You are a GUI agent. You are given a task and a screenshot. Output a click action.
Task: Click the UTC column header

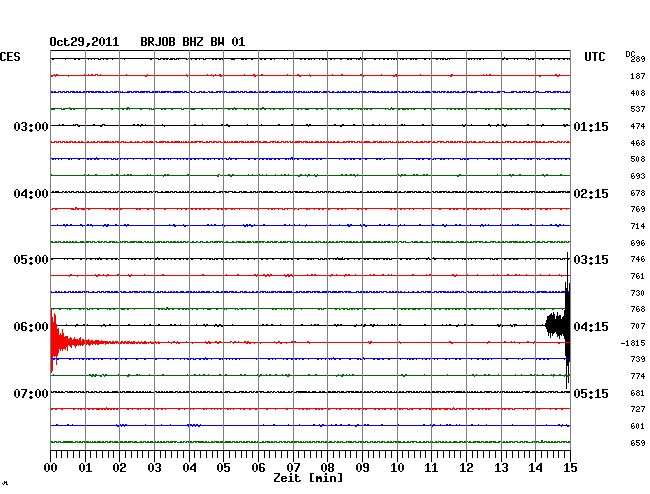point(595,57)
